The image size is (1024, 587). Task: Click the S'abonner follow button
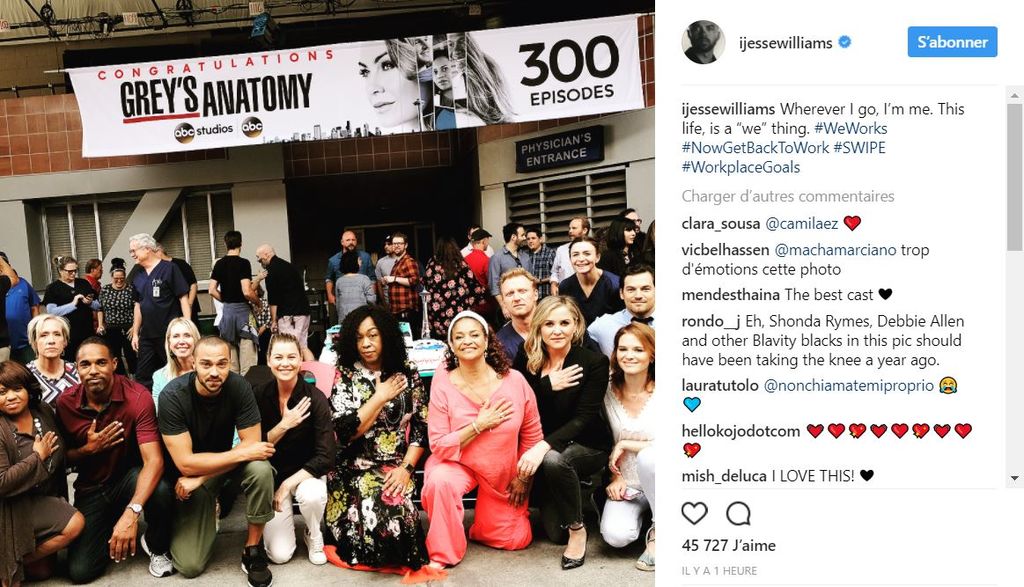point(952,42)
